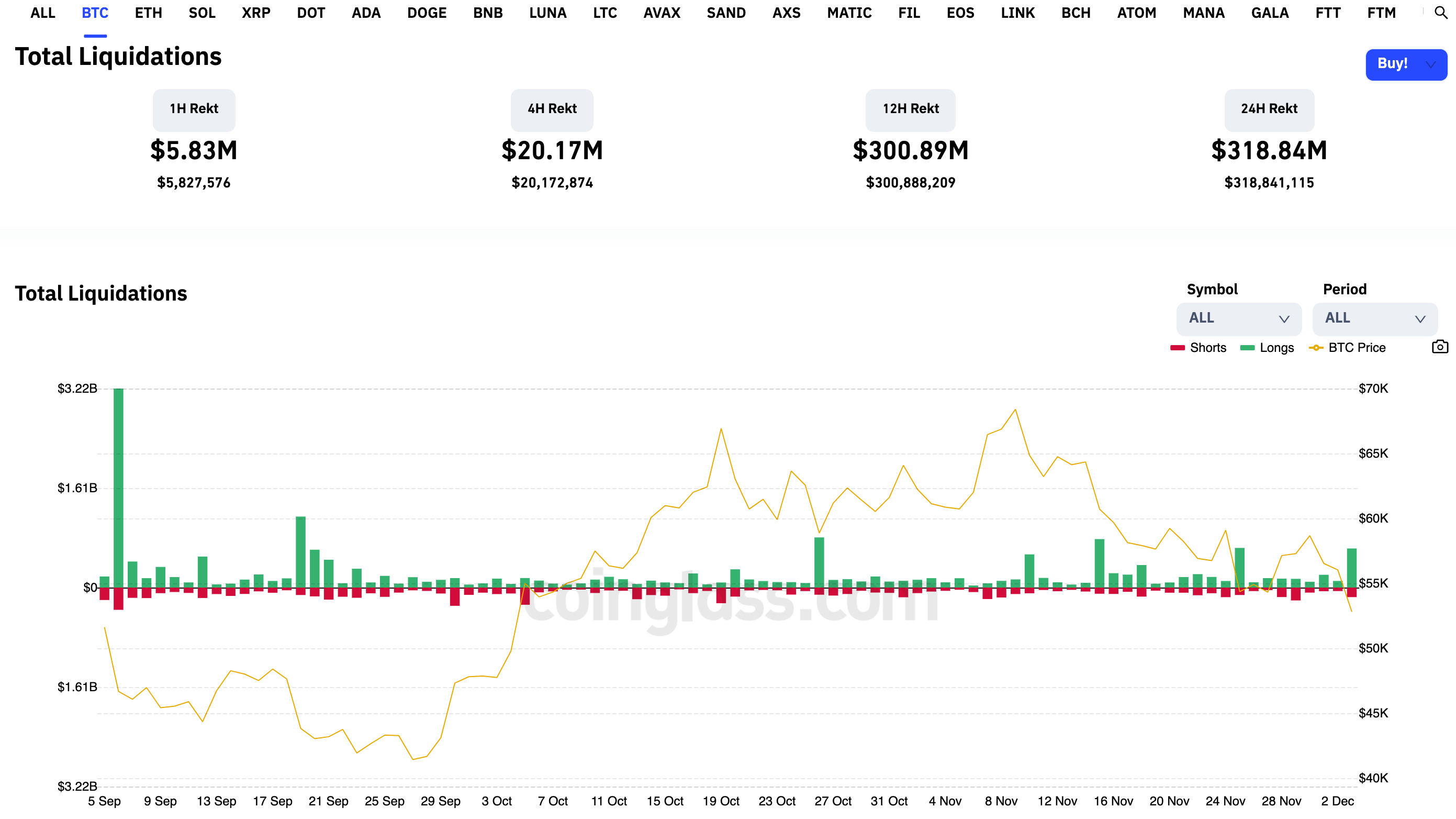Click the camera screenshot icon near the chart legend
The width and height of the screenshot is (1456, 819).
pyautogui.click(x=1439, y=347)
